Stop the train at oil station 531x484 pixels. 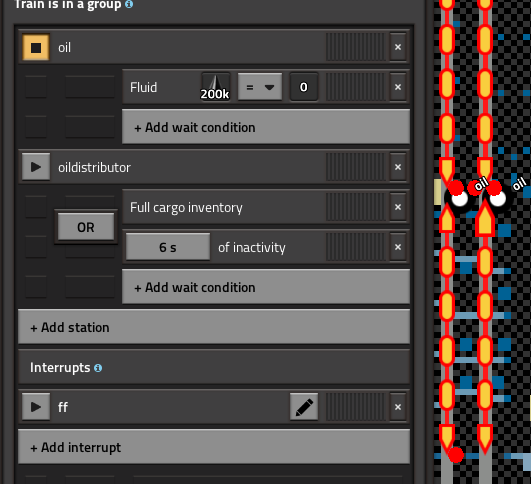[36, 47]
